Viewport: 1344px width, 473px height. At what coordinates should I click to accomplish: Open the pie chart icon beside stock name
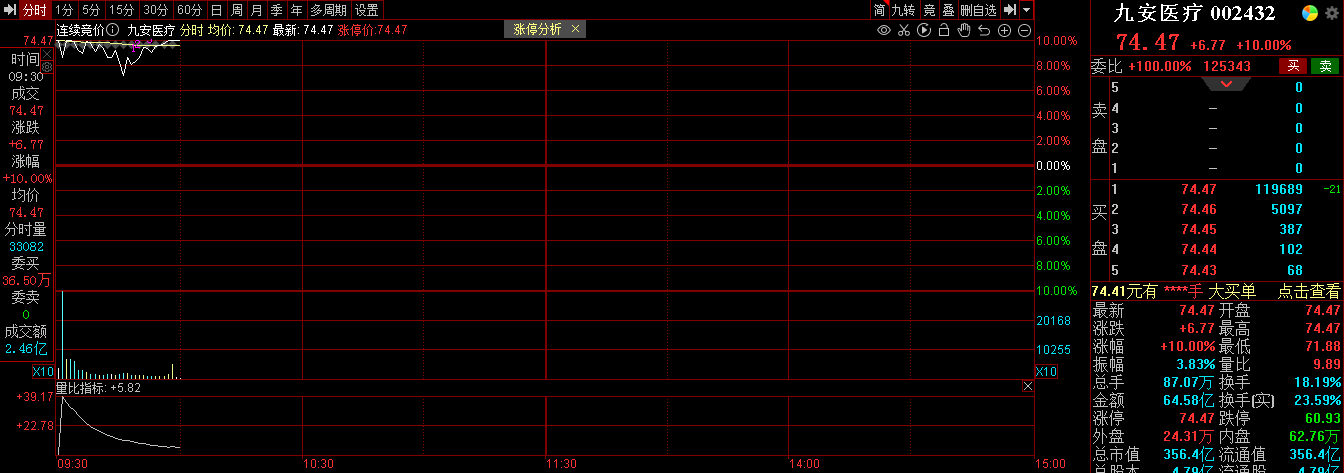(1308, 13)
